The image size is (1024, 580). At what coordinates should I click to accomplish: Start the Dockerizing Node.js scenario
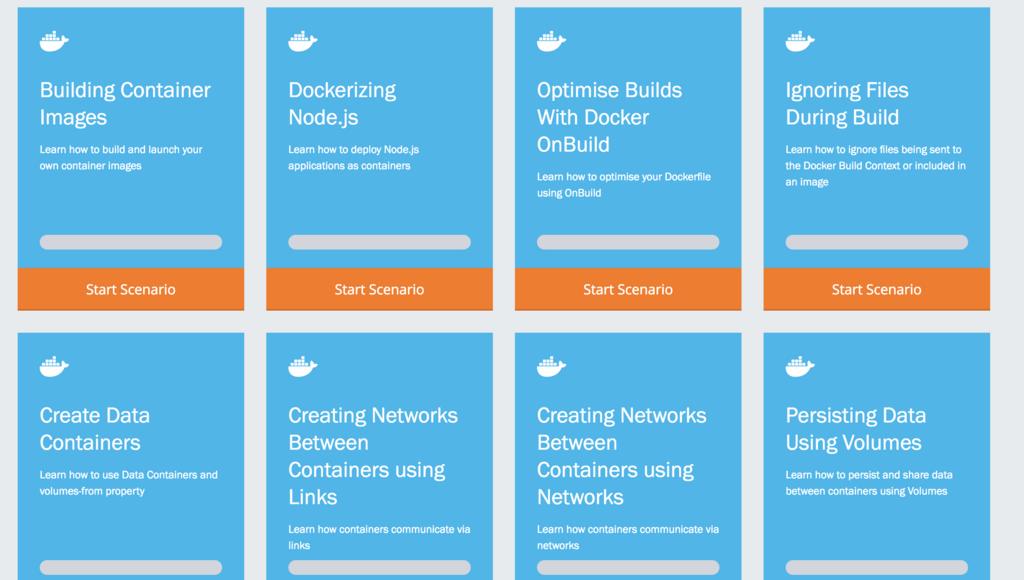coord(379,289)
